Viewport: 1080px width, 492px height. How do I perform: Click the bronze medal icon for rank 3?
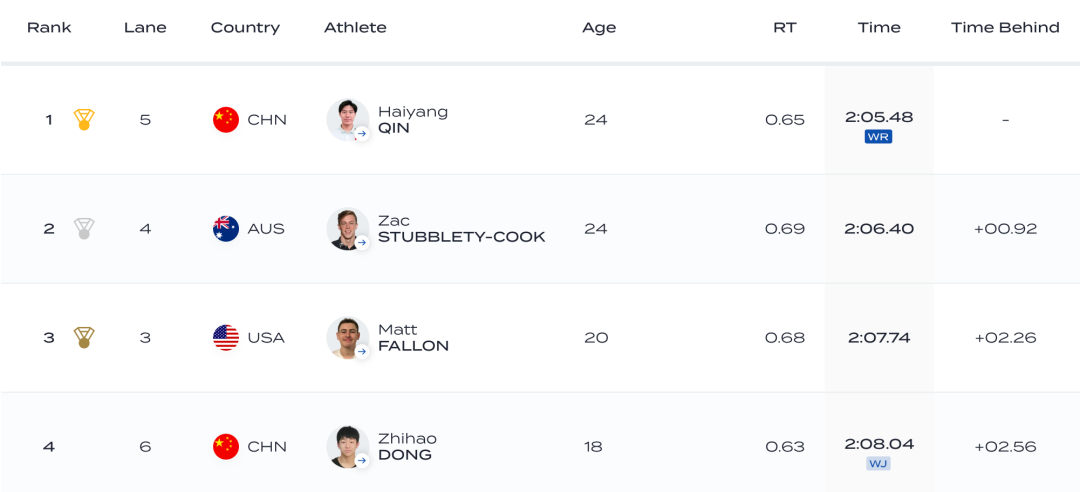84,338
